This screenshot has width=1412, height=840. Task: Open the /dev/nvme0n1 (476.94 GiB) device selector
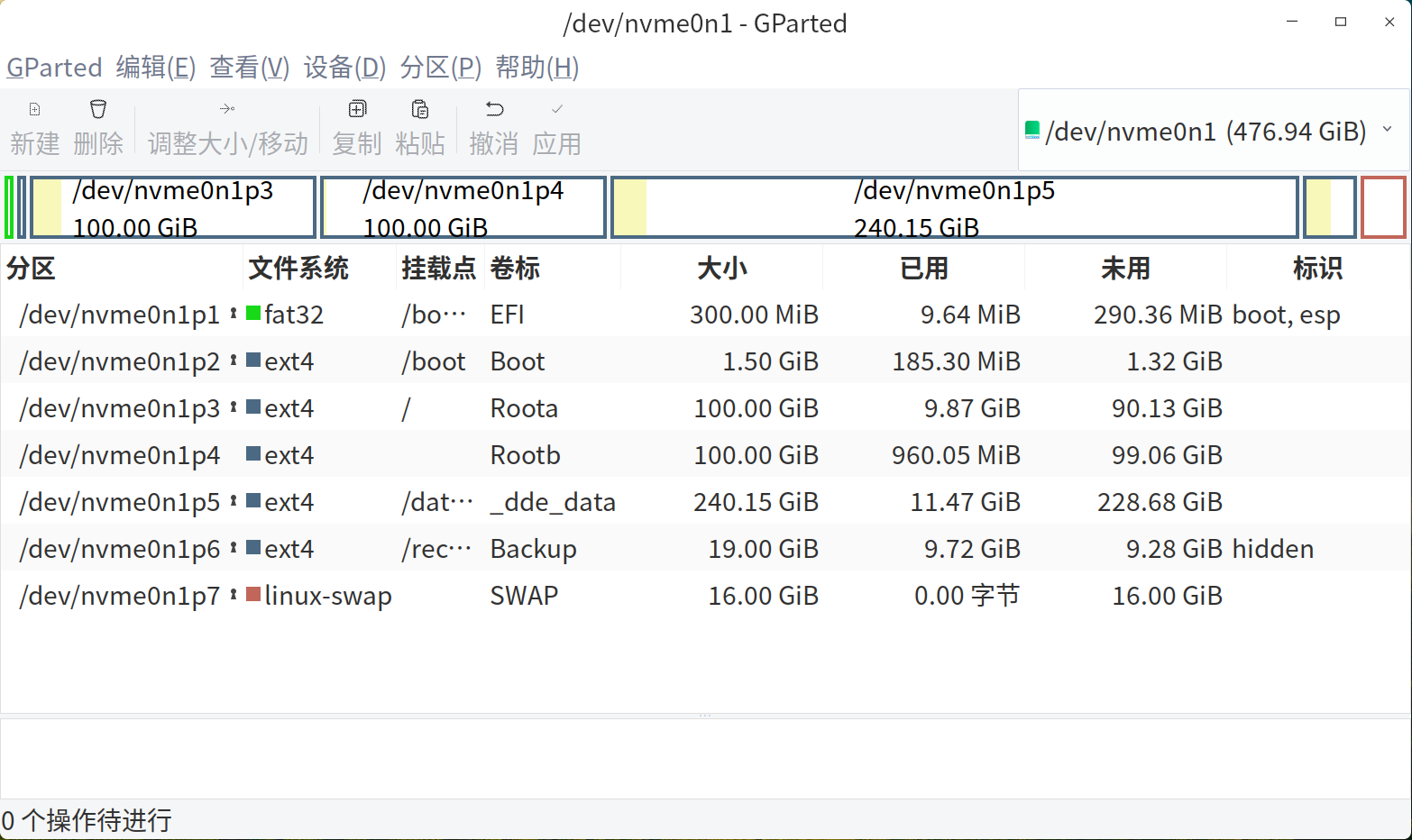click(1213, 131)
